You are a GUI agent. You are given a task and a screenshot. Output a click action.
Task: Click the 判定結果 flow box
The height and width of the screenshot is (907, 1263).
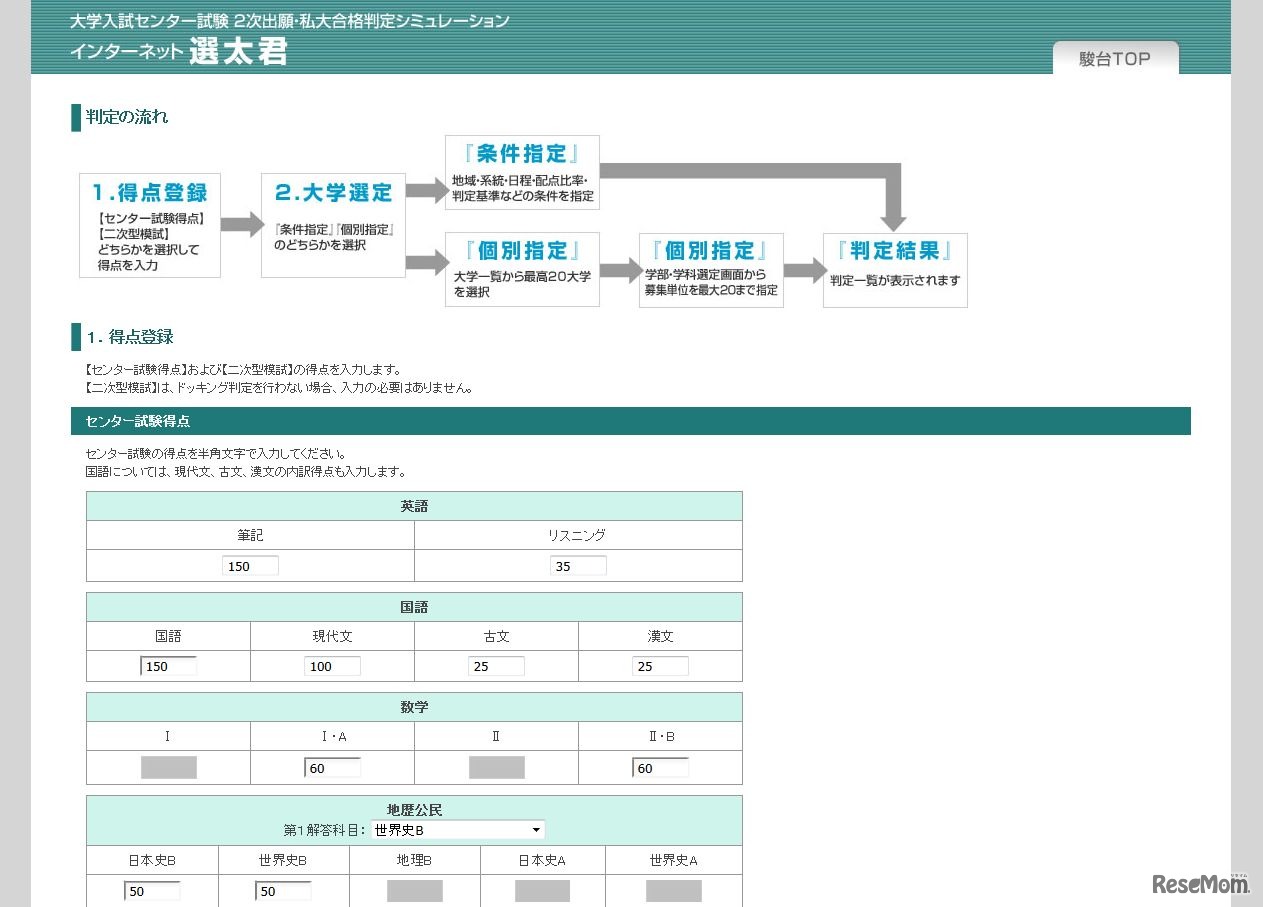coord(895,270)
